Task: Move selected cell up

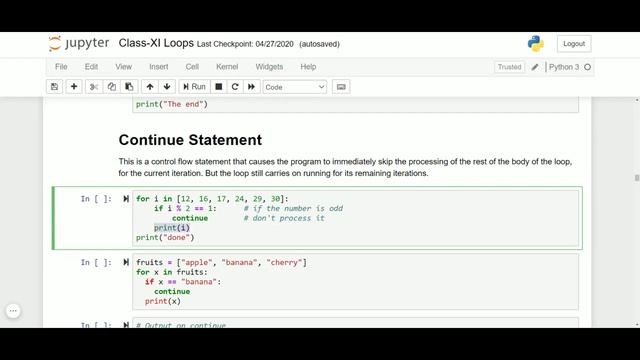Action: click(150, 87)
